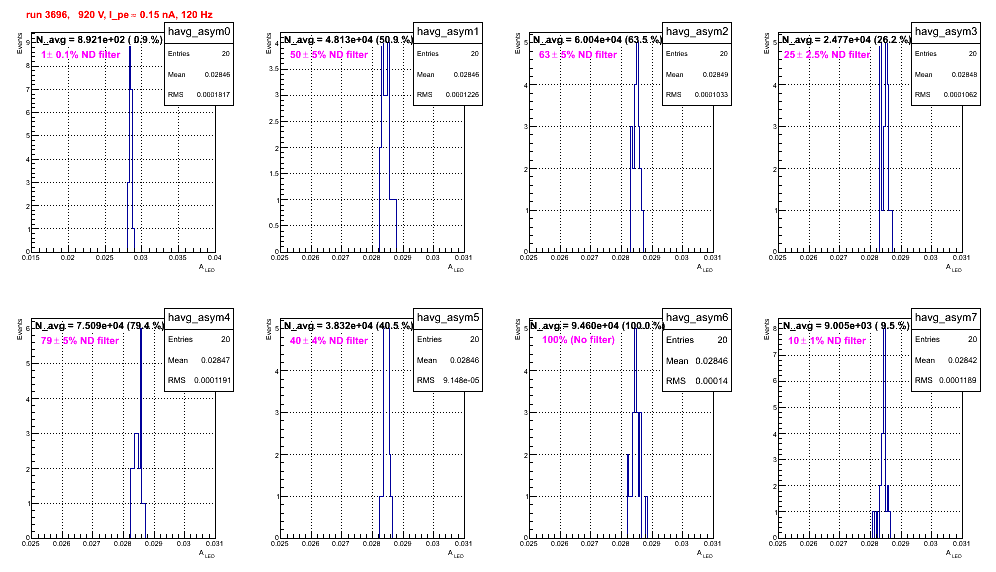The image size is (996, 572).
Task: Select the havg_asym6 stats box title
Action: coord(697,317)
